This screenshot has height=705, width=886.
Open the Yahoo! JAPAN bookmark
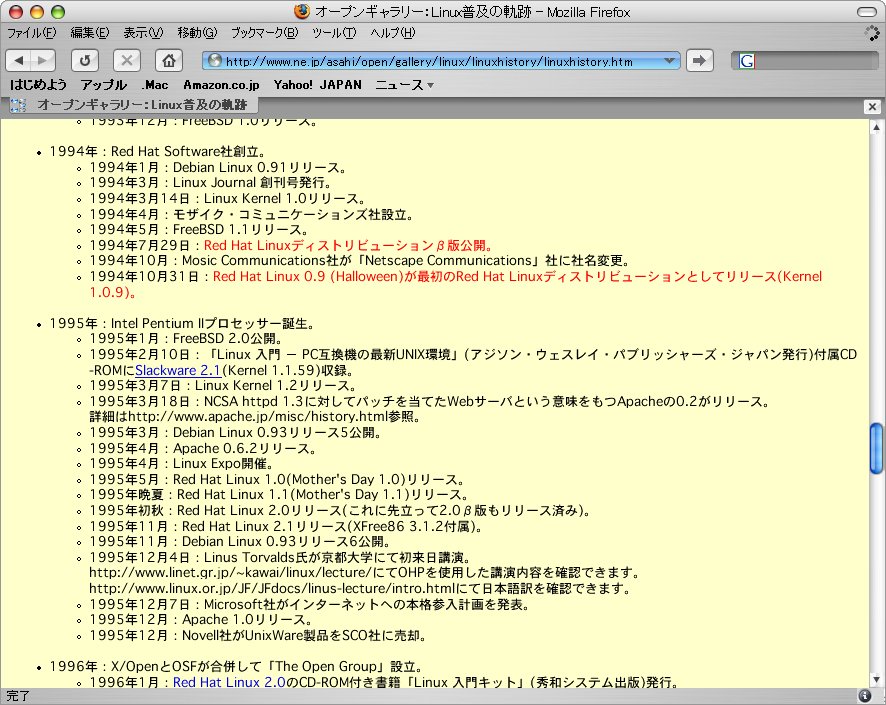click(x=318, y=85)
